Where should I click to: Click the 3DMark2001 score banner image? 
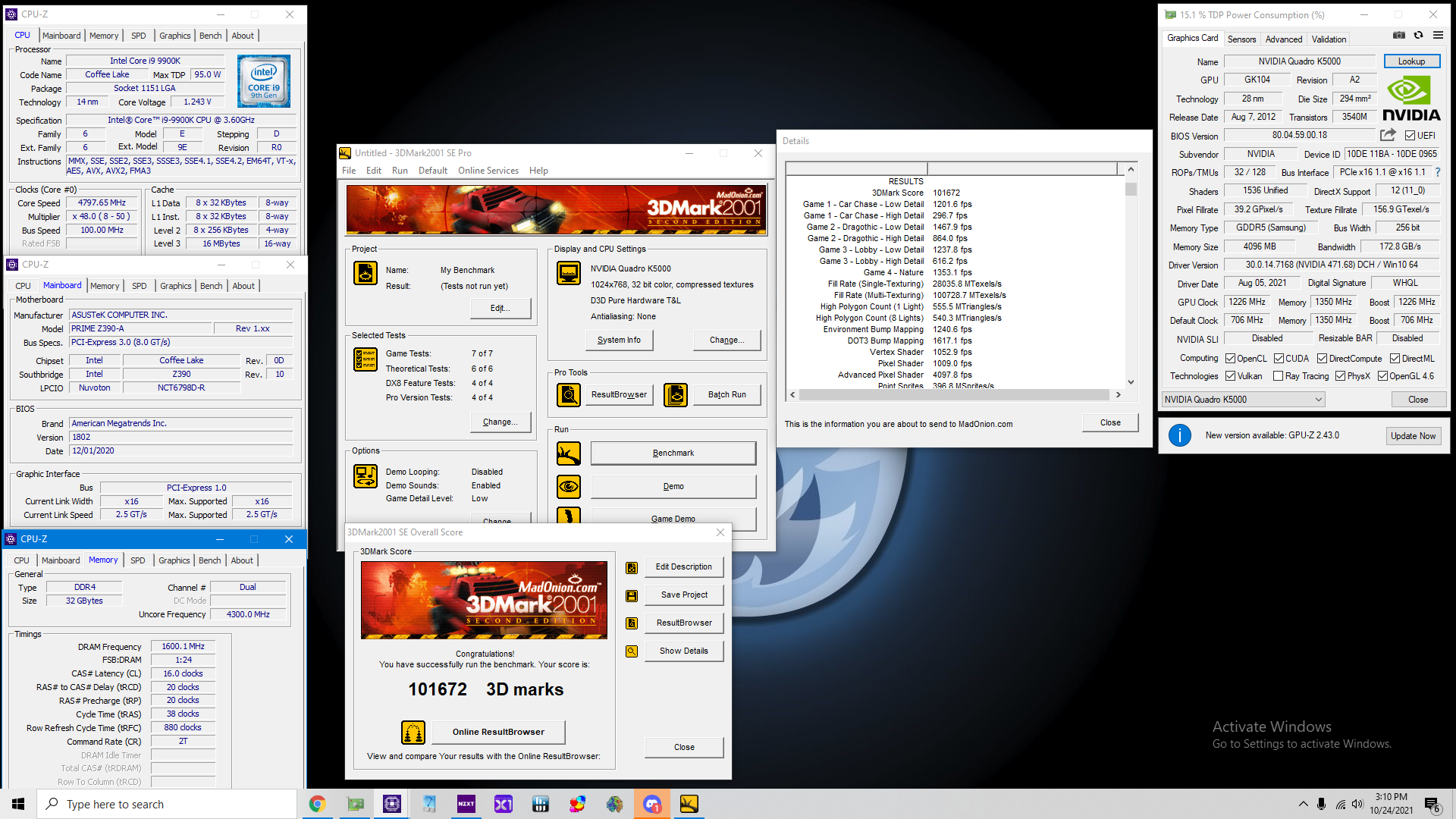(484, 600)
